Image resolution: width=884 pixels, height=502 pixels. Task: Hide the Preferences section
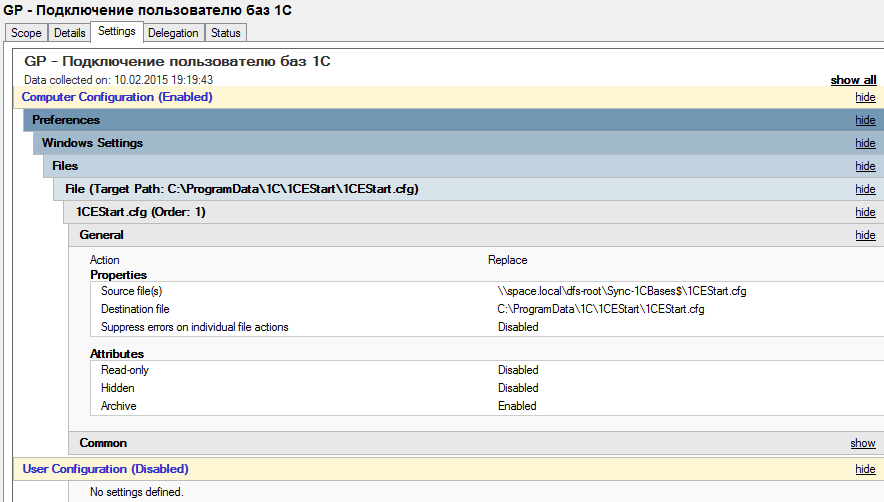tap(865, 120)
